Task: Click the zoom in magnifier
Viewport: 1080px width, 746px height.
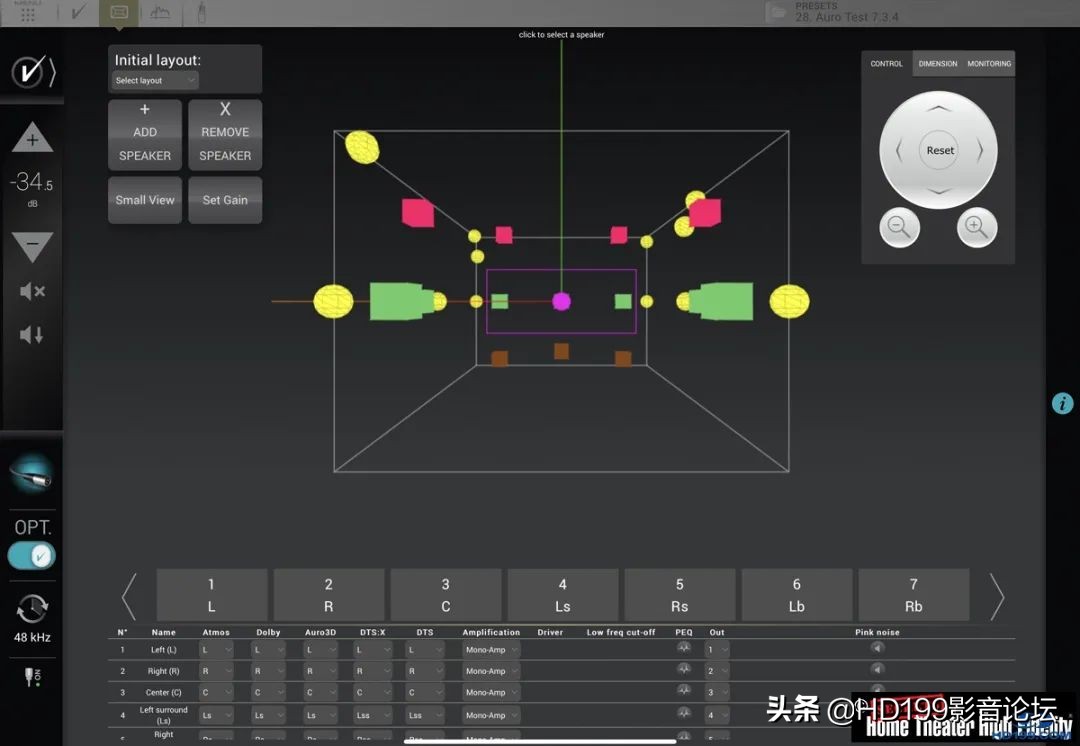Action: pyautogui.click(x=976, y=228)
